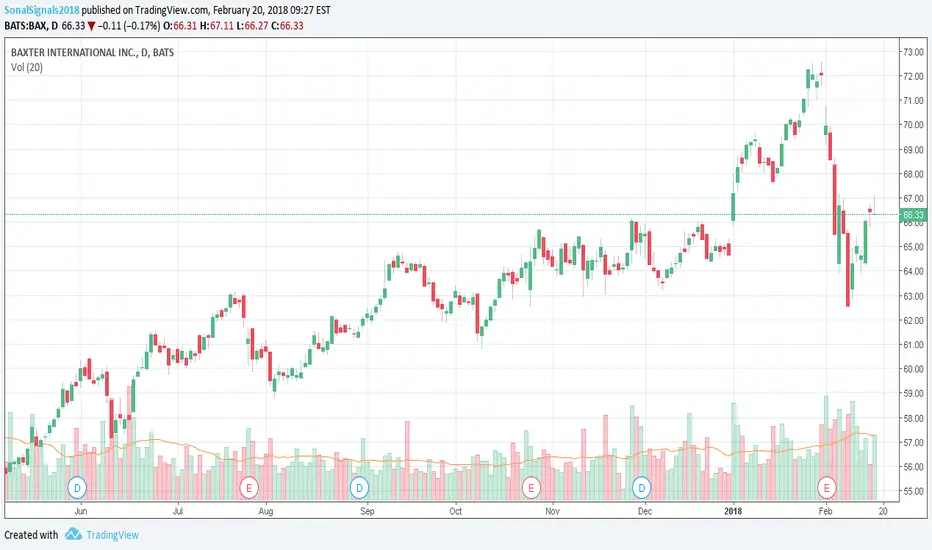The image size is (932, 550).
Task: Click the Vol (20) indicator label
Action: pyautogui.click(x=27, y=67)
